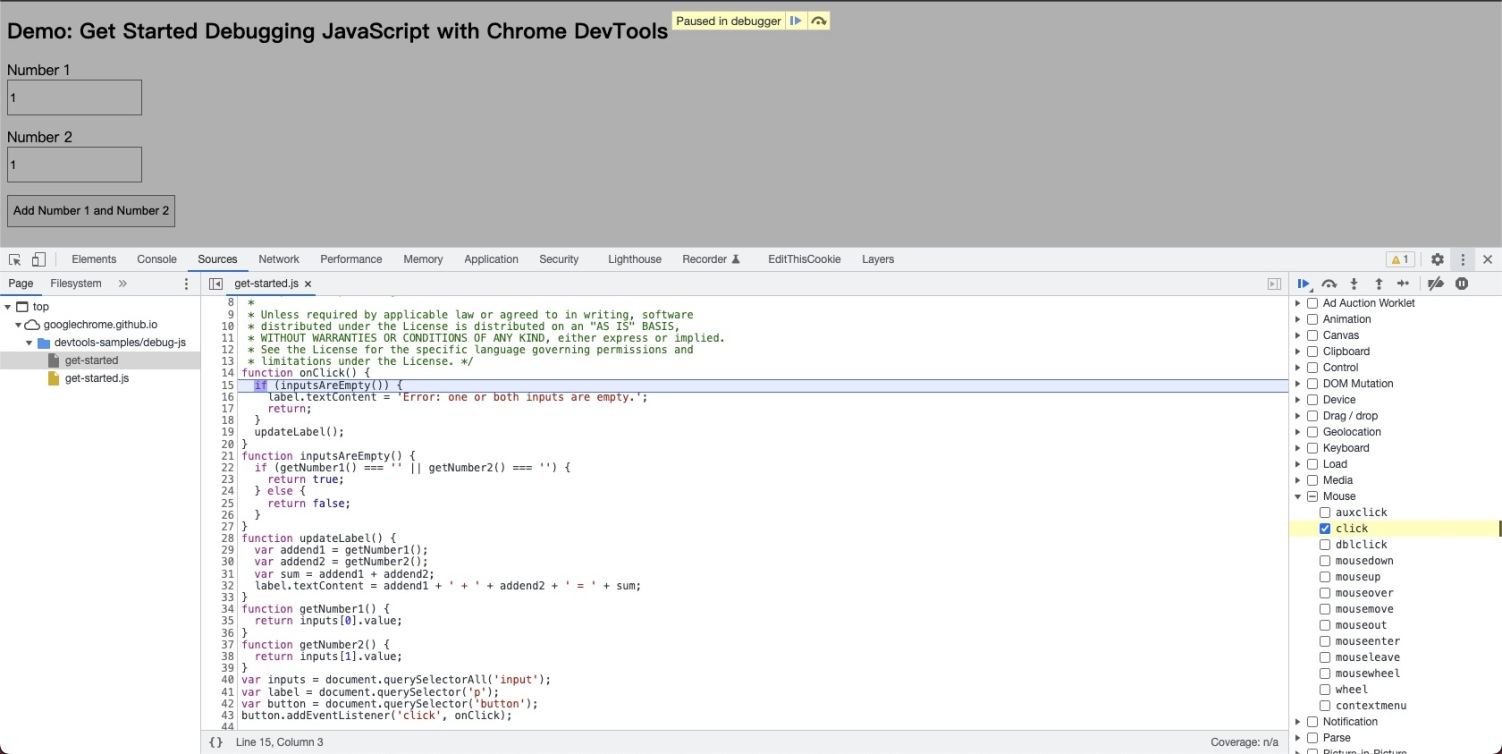Resume from the Paused in debugger overlay
Viewport: 1502px width, 754px height.
click(x=796, y=21)
